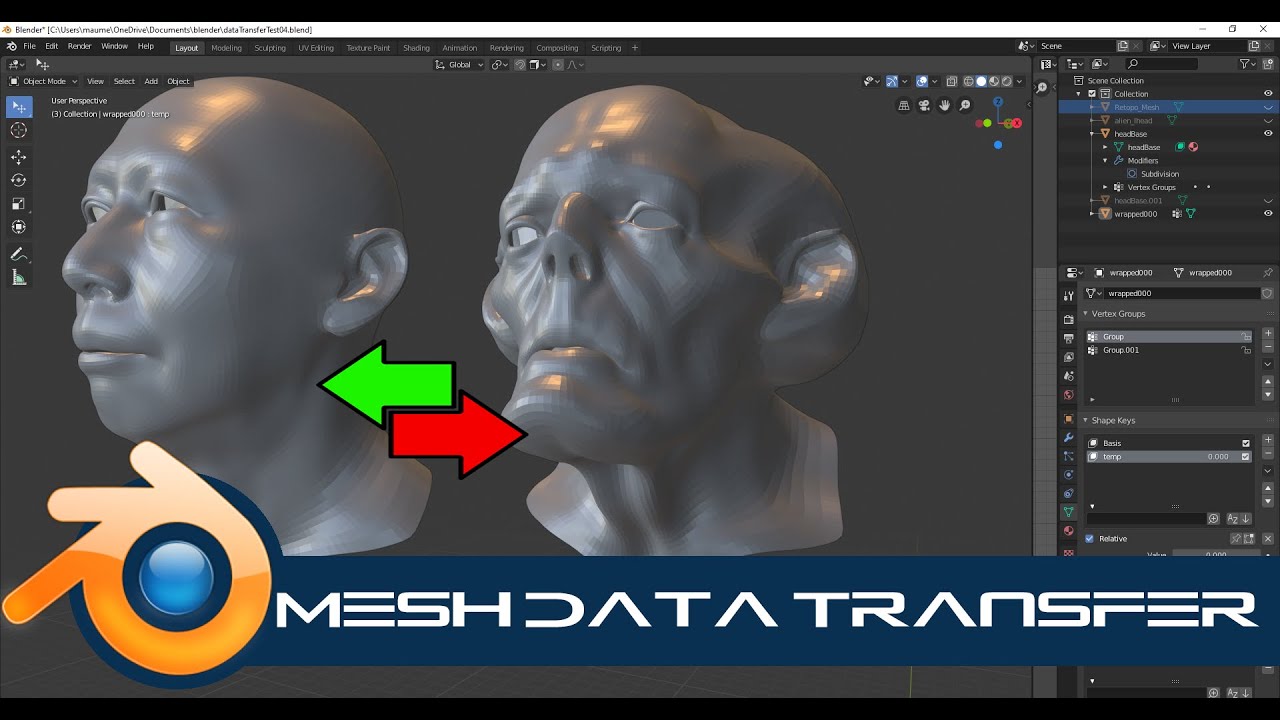Hide the headBase object with its eye icon
Viewport: 1280px width, 720px height.
(x=1268, y=133)
